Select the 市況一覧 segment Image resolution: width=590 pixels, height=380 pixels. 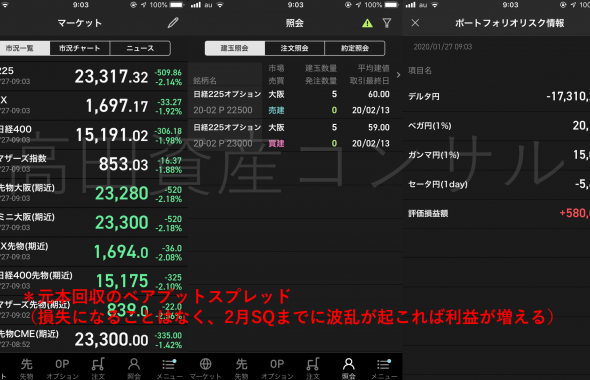click(23, 48)
